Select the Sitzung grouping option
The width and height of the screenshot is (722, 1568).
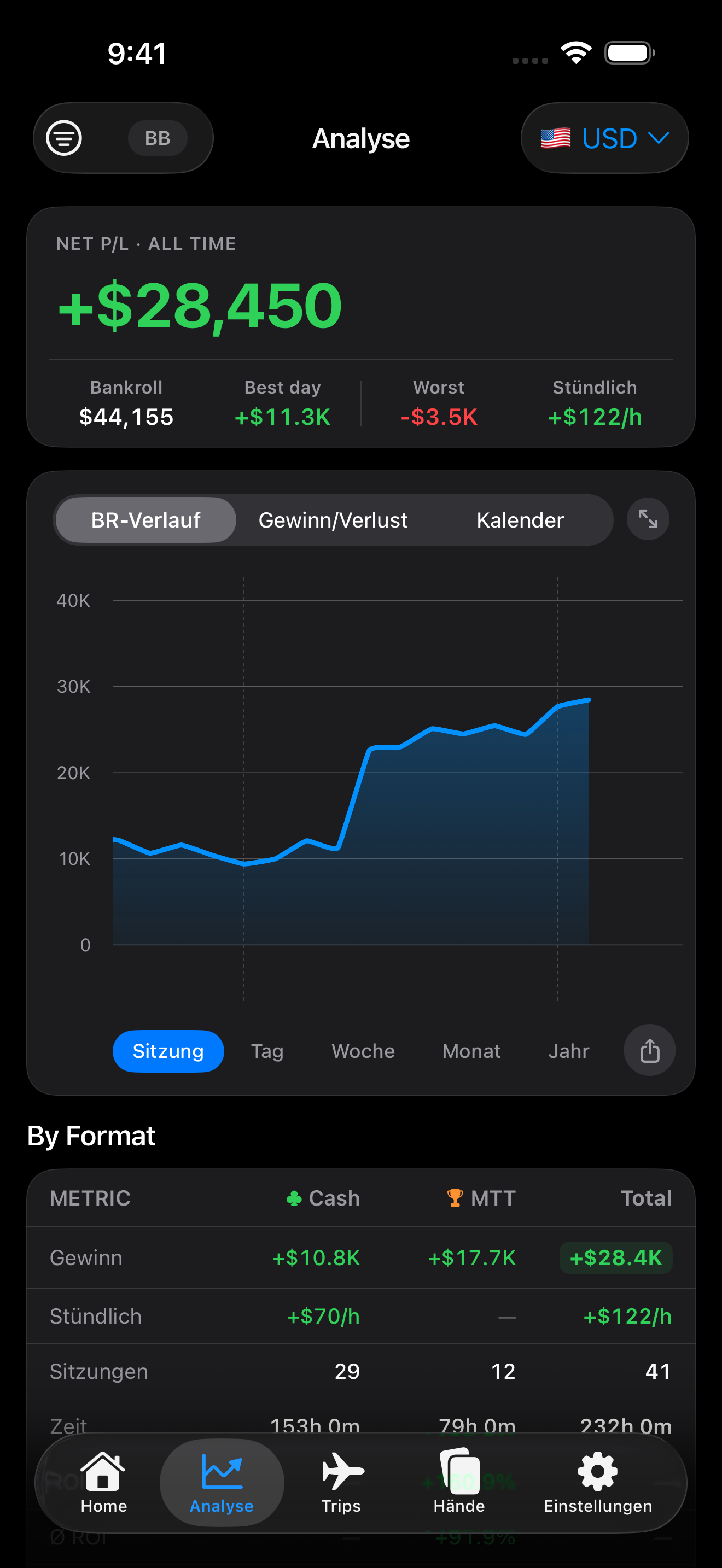click(x=168, y=1051)
